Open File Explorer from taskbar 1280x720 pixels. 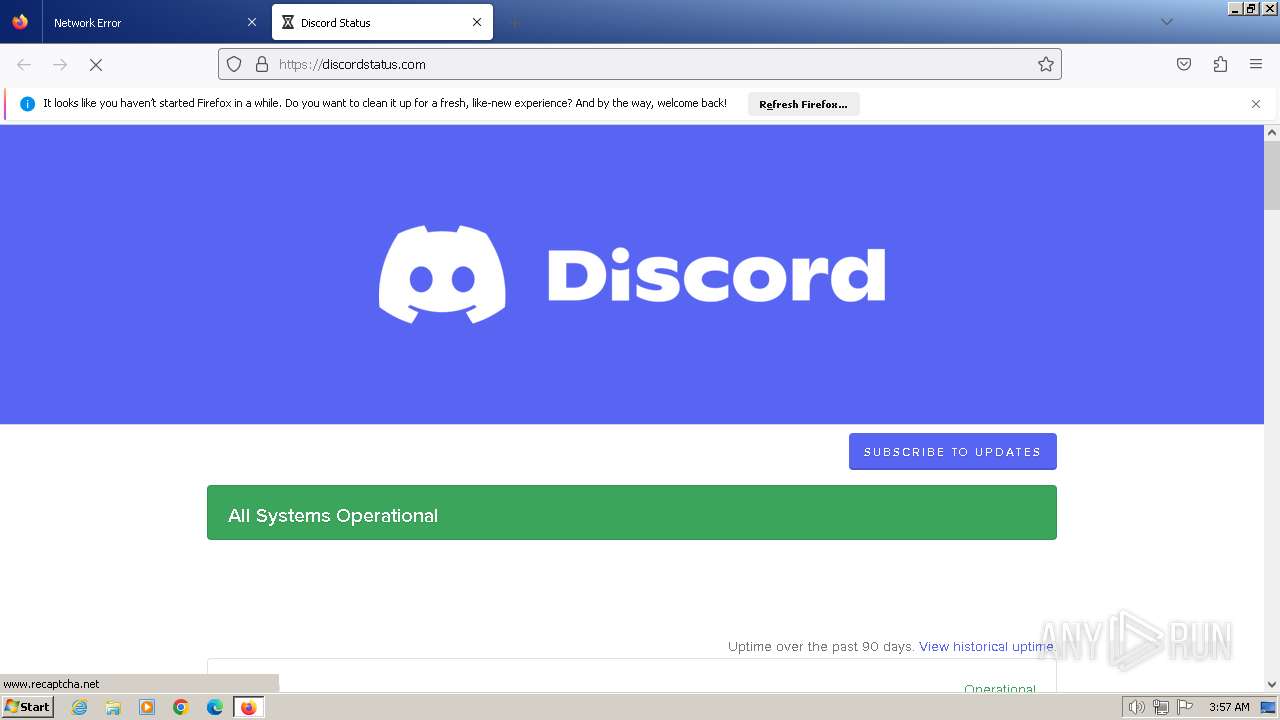click(x=113, y=707)
